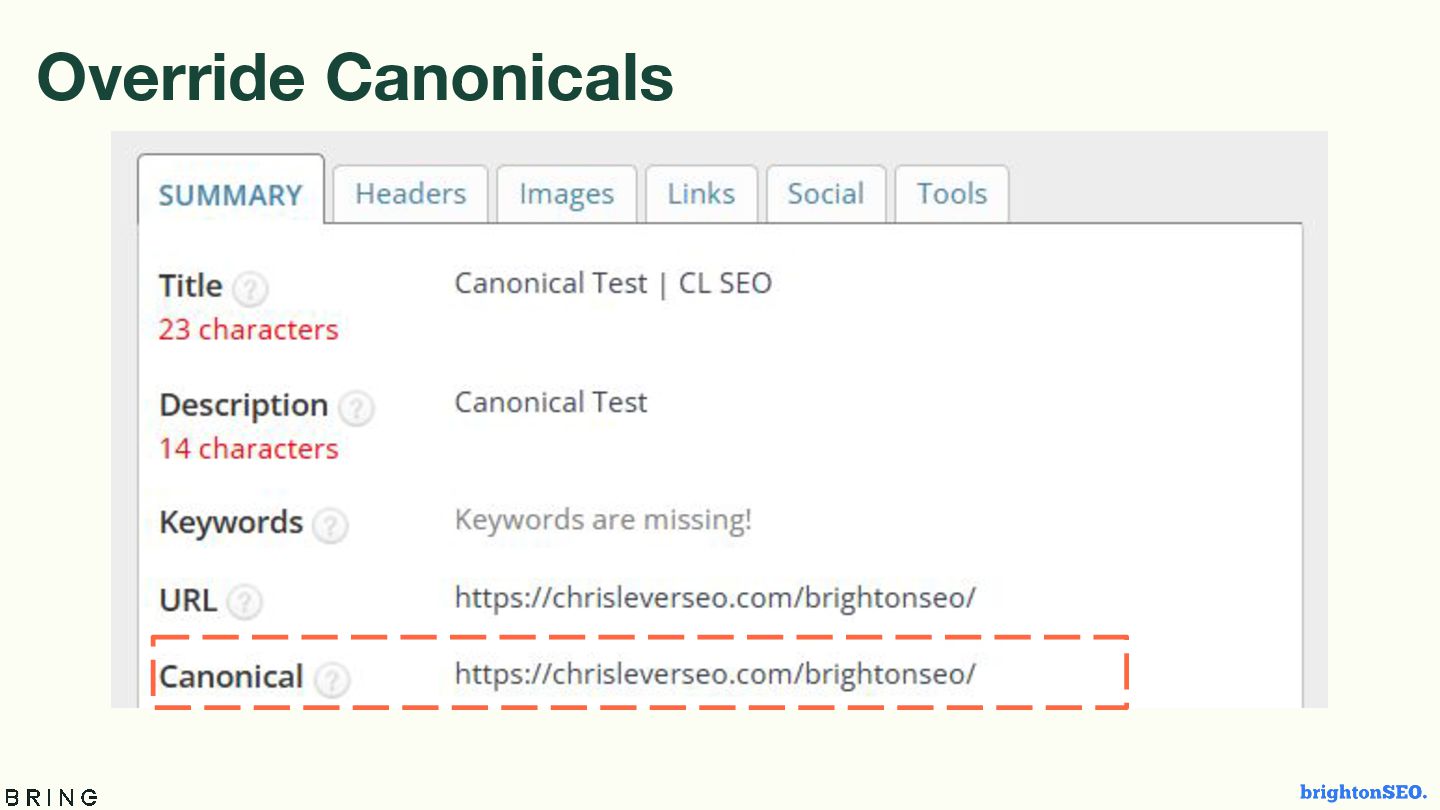Click the question mark next to Keywords
Image resolution: width=1440 pixels, height=810 pixels.
(x=330, y=525)
